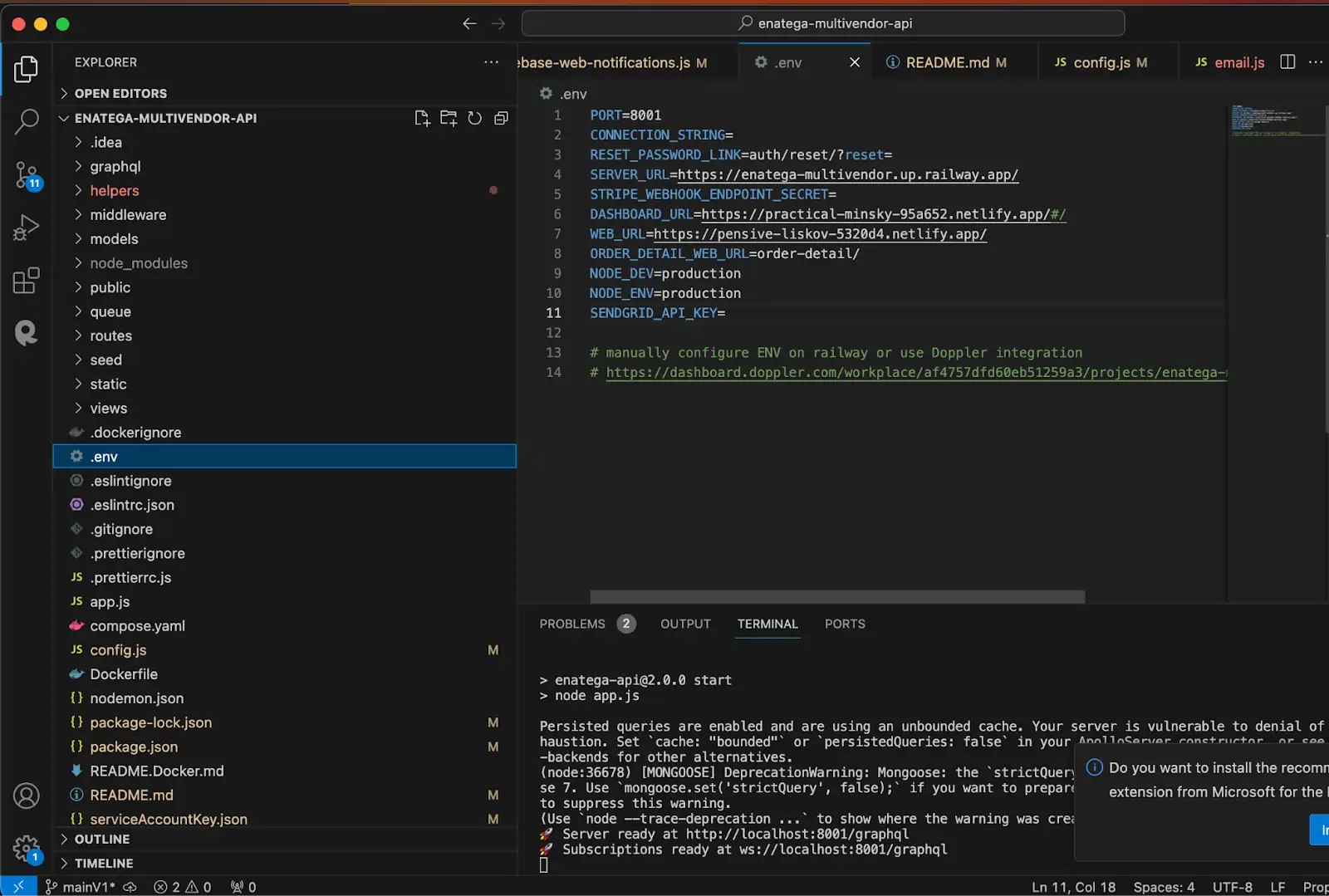Screen dimensions: 1329x896
Task: Open the SERVER_URL railway.app link
Action: click(x=847, y=175)
